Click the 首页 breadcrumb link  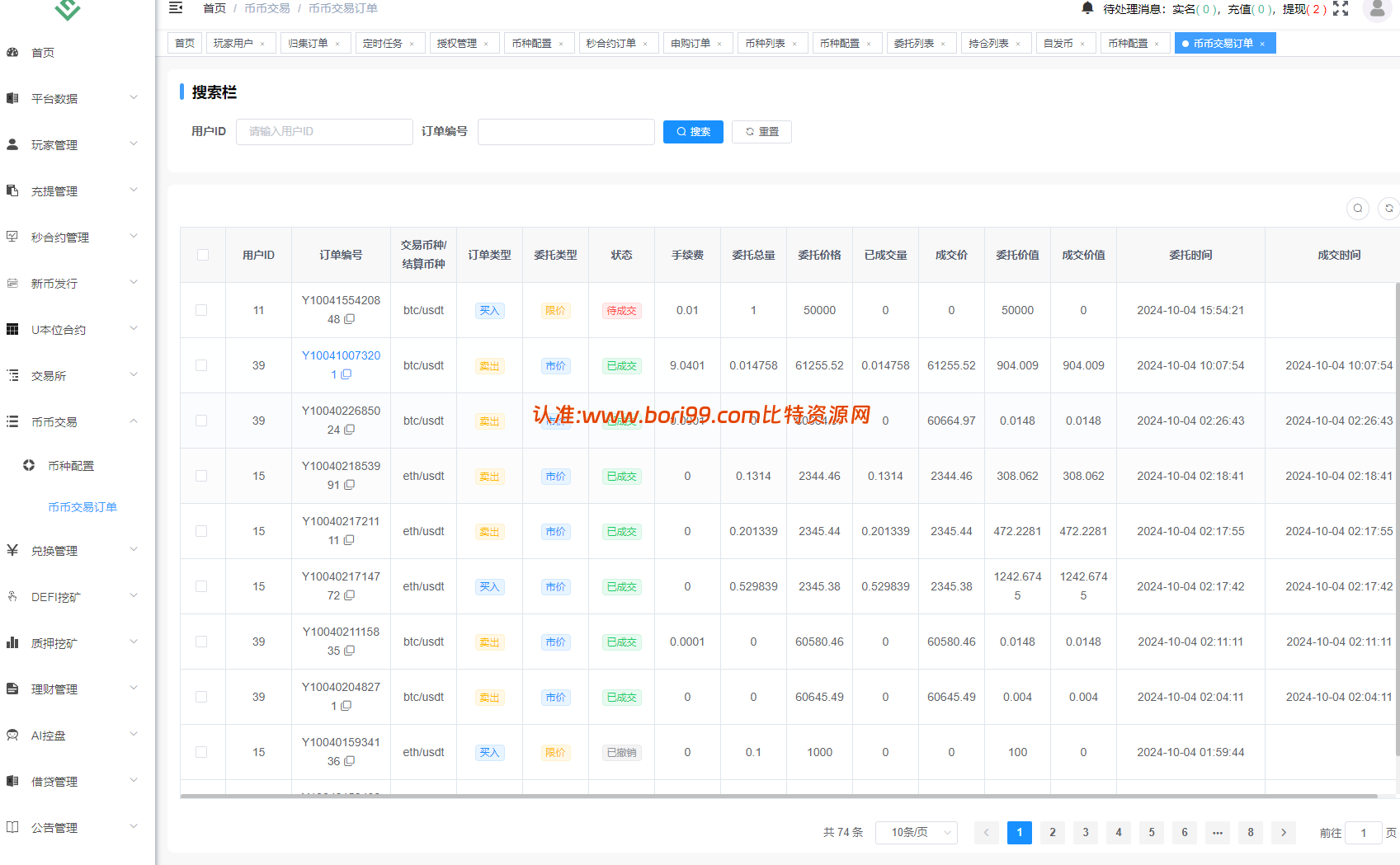click(x=214, y=8)
